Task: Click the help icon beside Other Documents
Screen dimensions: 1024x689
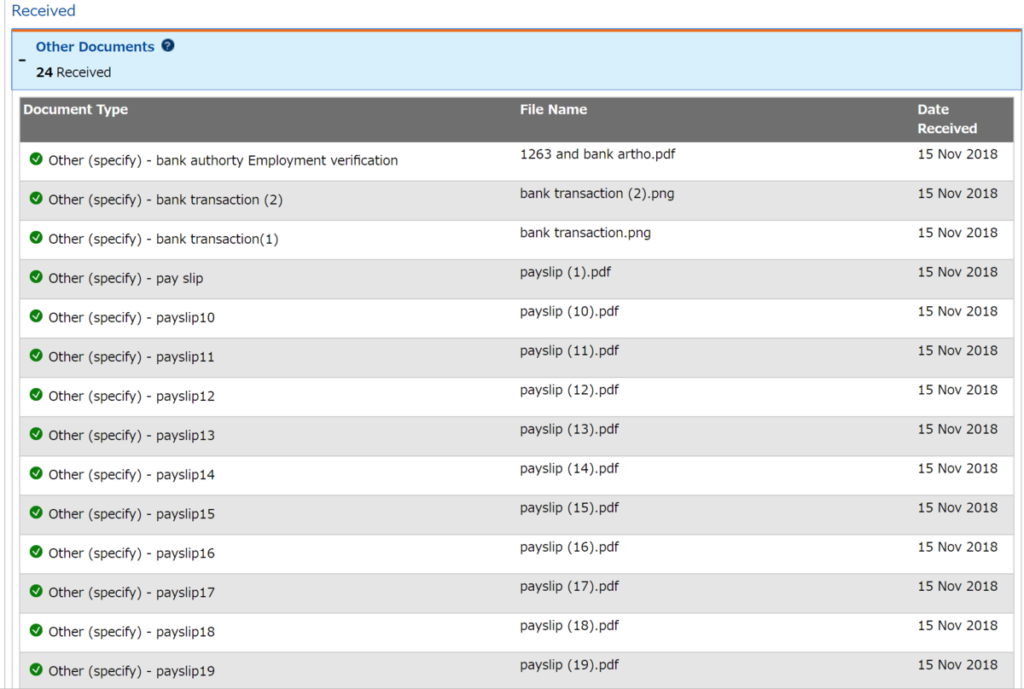Action: tap(168, 46)
